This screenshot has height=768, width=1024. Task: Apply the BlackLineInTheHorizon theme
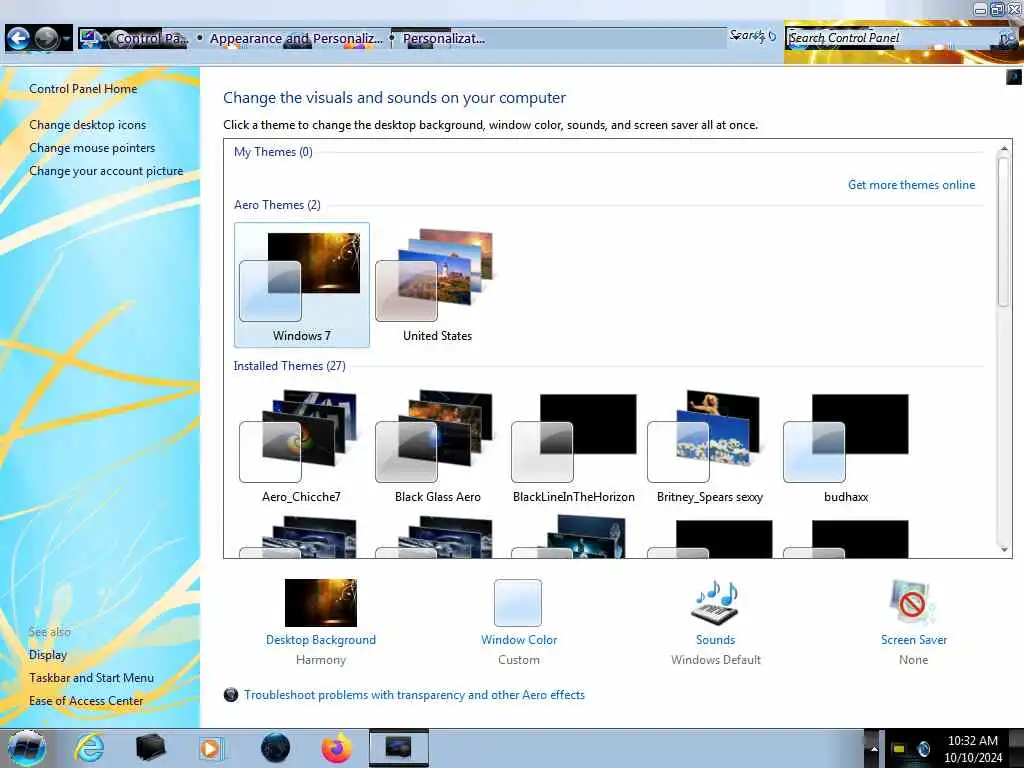click(573, 447)
